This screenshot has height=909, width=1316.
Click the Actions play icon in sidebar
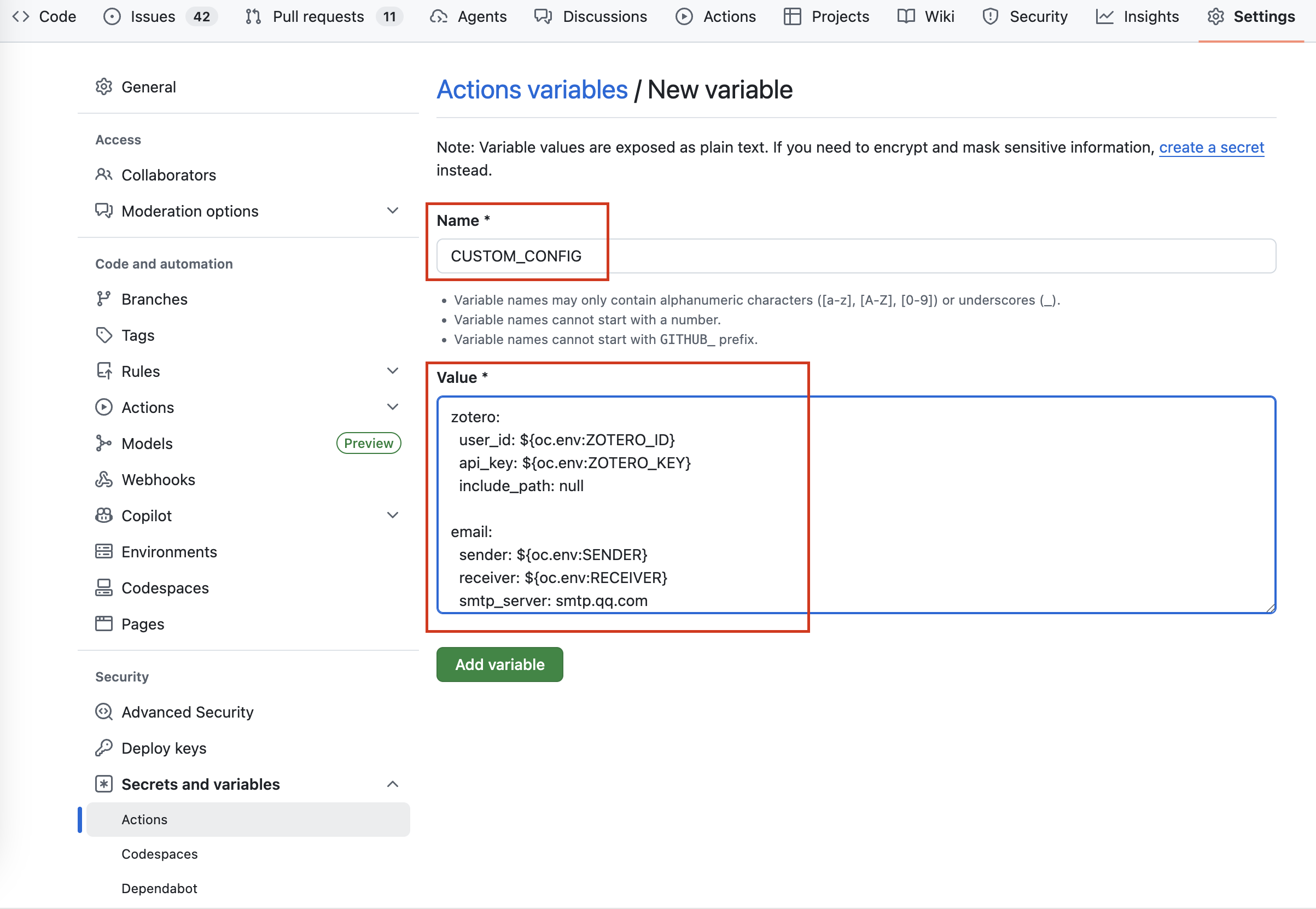103,407
